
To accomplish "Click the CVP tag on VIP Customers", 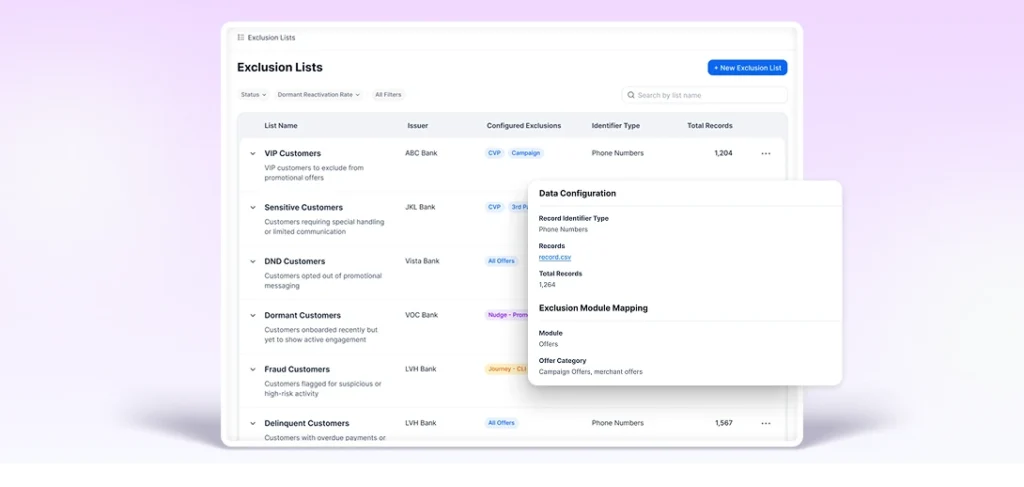I will pyautogui.click(x=494, y=153).
